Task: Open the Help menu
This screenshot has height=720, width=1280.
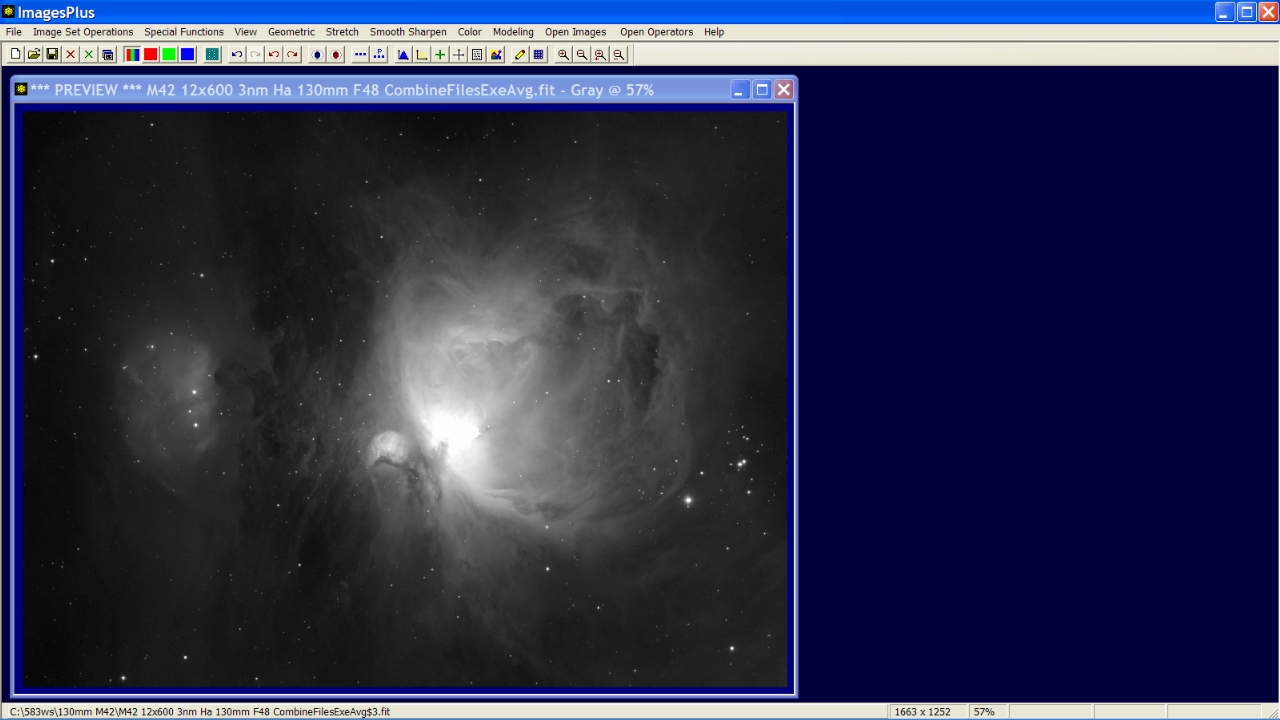Action: (x=714, y=32)
